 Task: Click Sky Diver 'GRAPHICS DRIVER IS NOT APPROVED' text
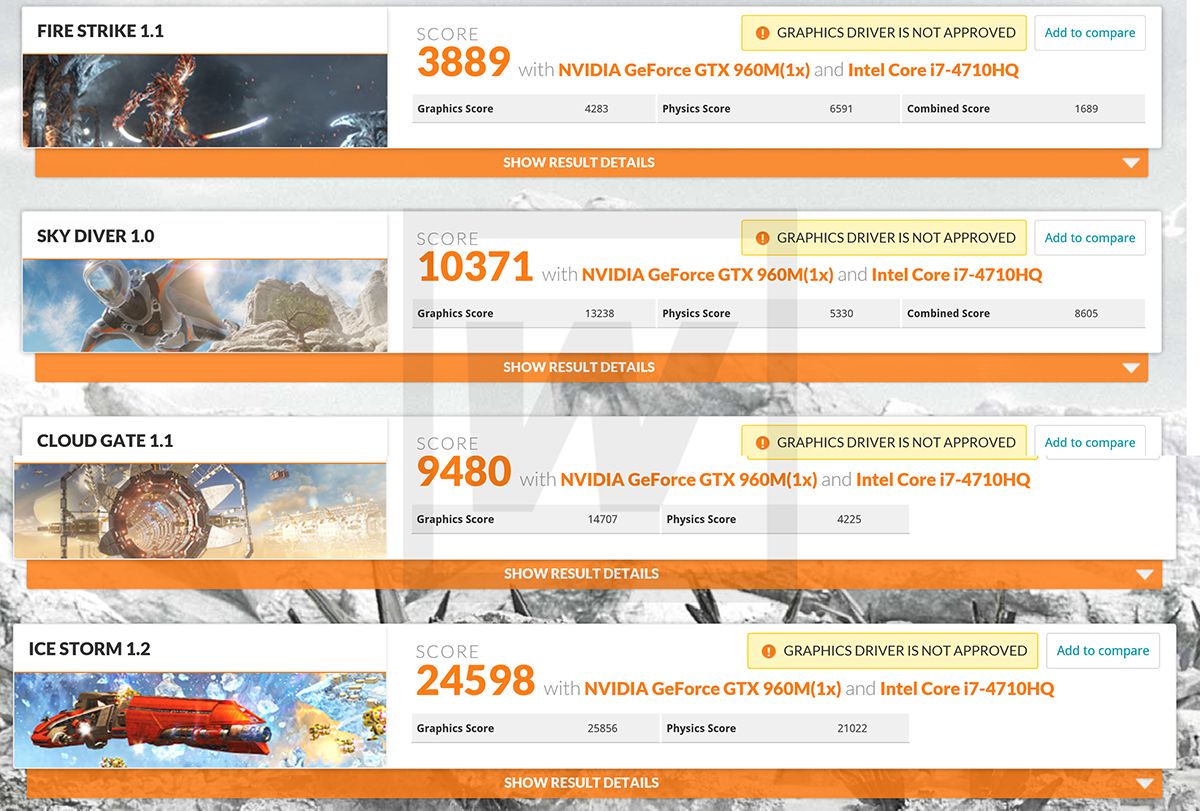(896, 238)
